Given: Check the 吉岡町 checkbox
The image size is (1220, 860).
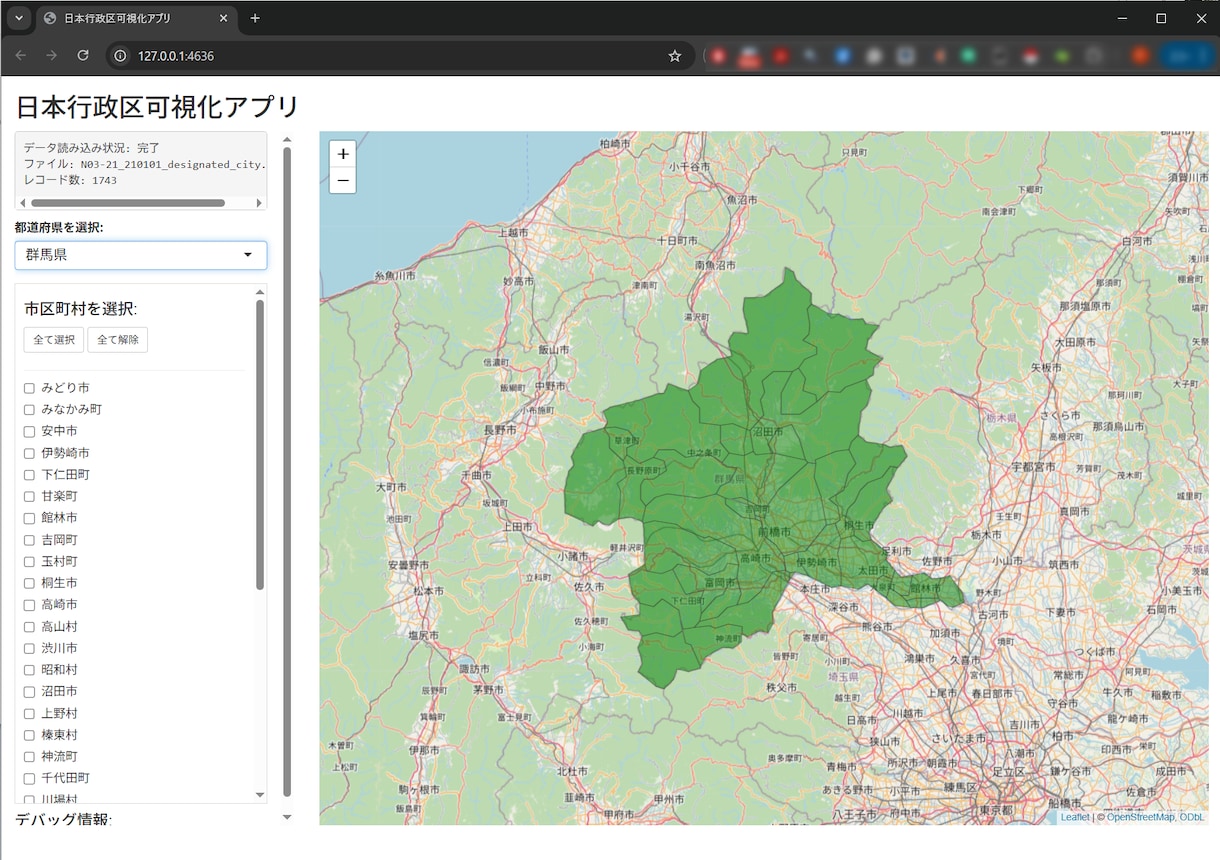Looking at the screenshot, I should click(x=30, y=540).
